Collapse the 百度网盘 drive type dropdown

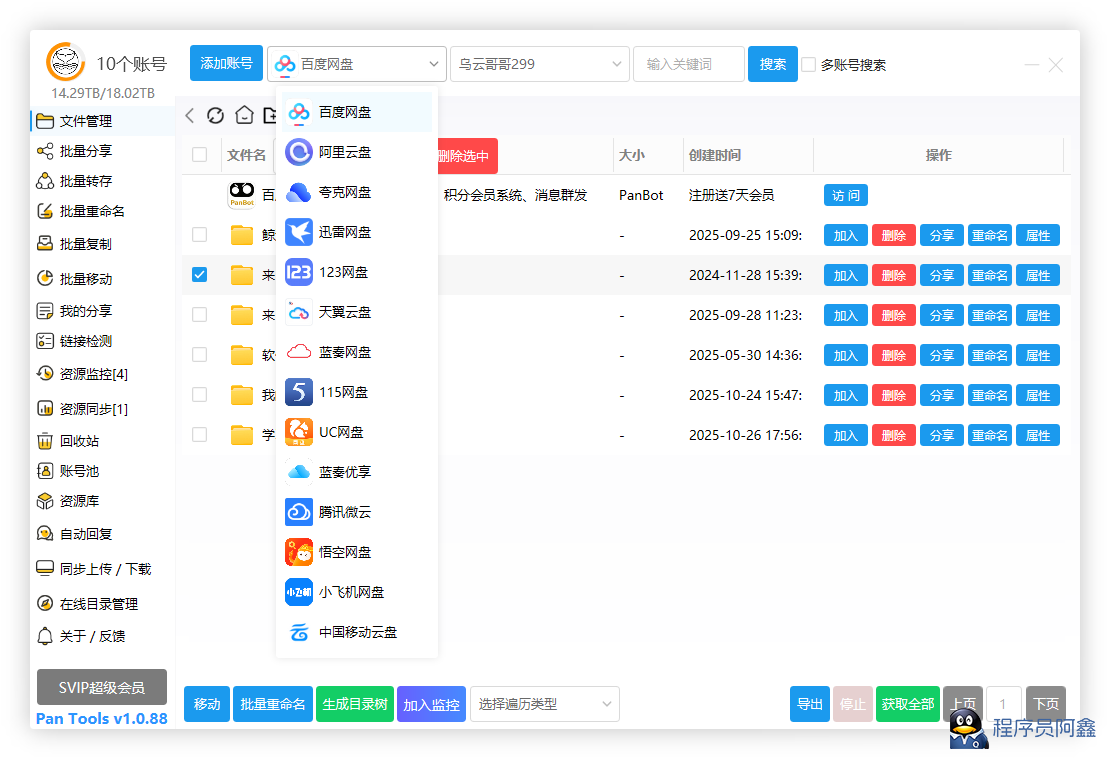click(356, 64)
